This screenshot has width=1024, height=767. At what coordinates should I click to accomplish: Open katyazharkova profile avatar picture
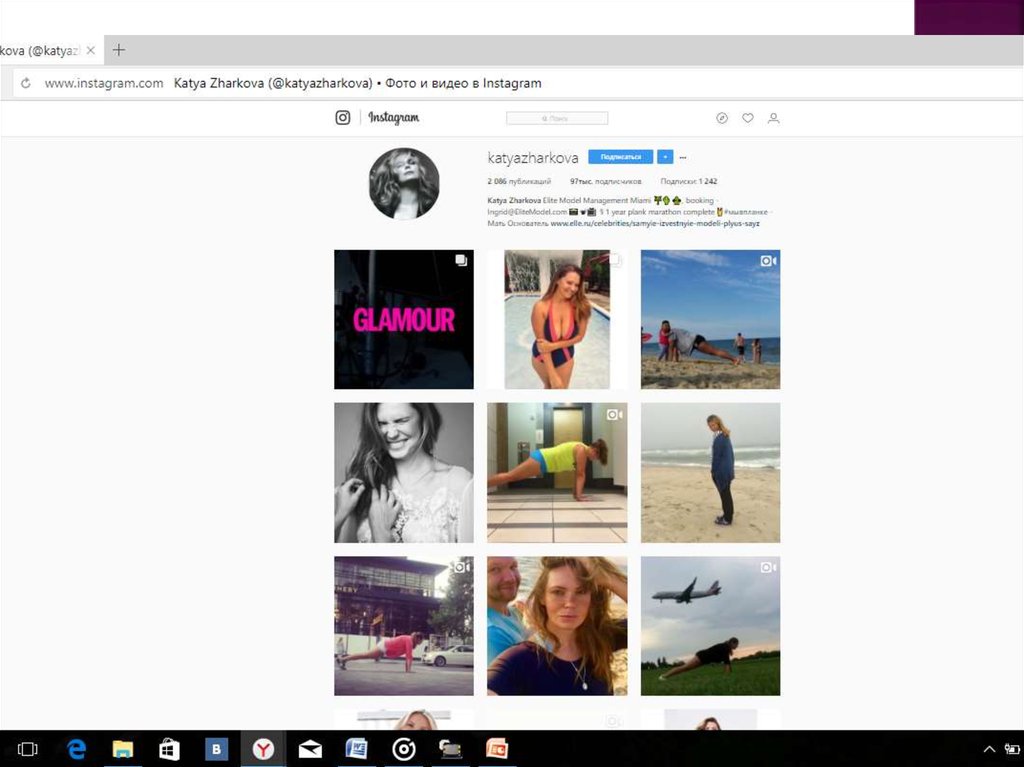[x=404, y=184]
